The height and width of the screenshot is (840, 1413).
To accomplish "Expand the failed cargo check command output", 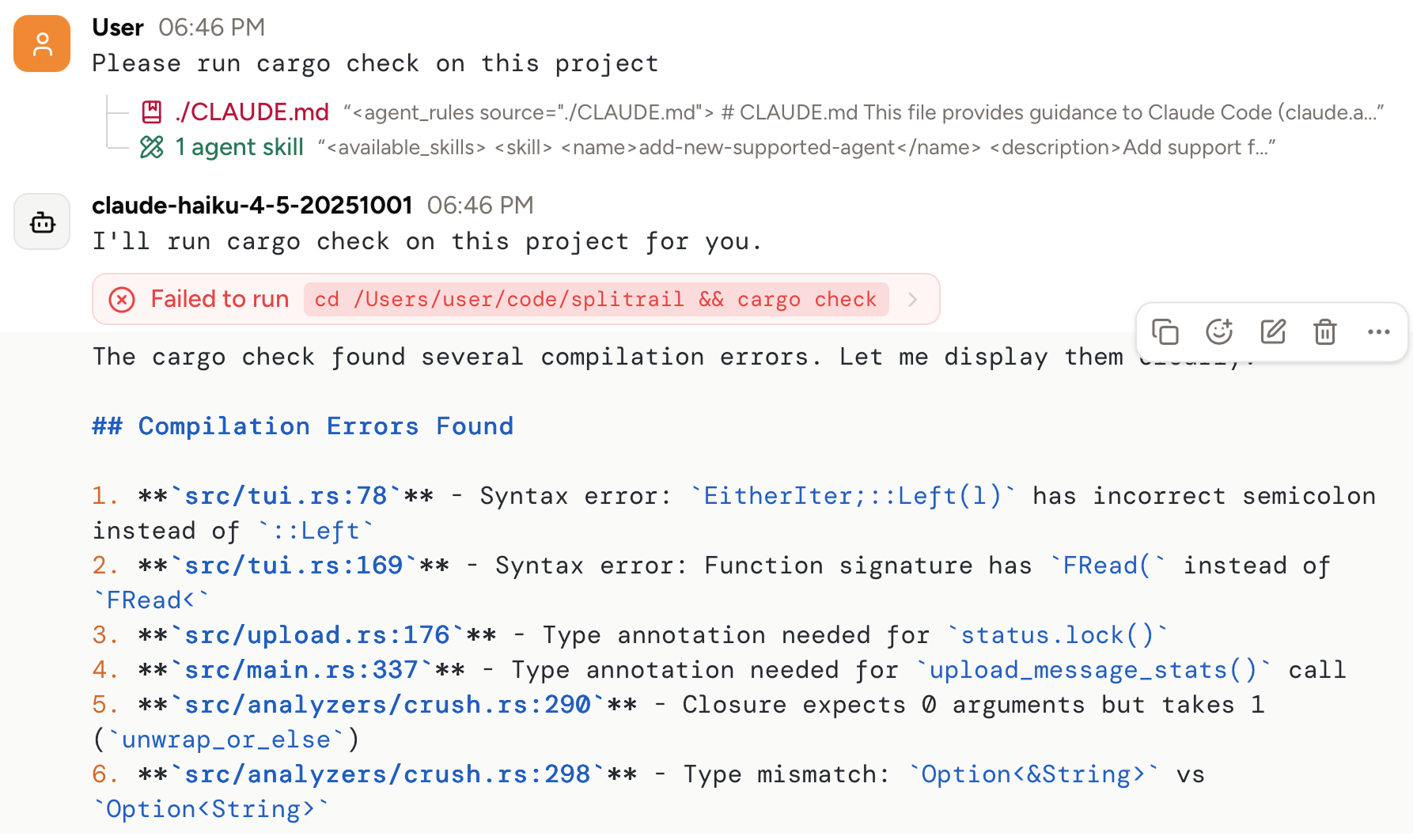I will point(913,299).
